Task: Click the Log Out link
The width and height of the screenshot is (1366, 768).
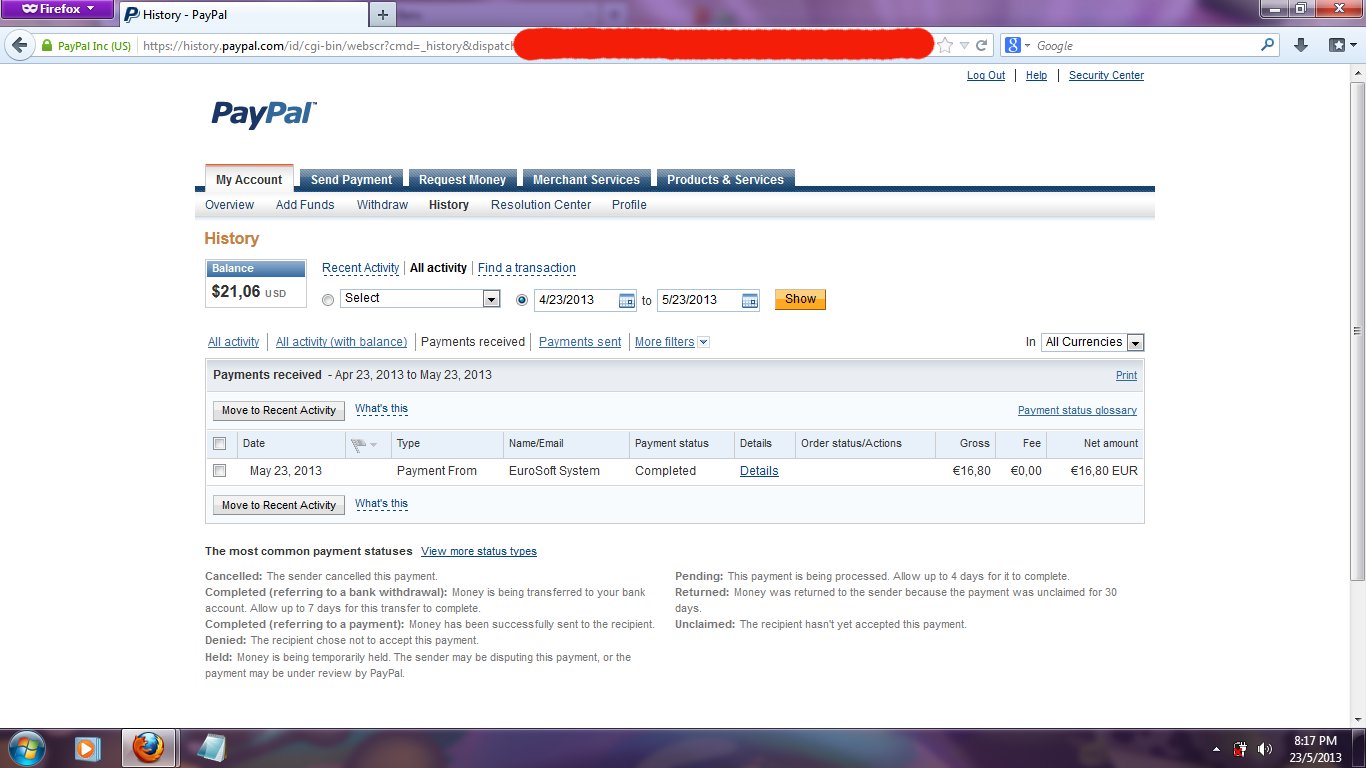Action: point(986,76)
